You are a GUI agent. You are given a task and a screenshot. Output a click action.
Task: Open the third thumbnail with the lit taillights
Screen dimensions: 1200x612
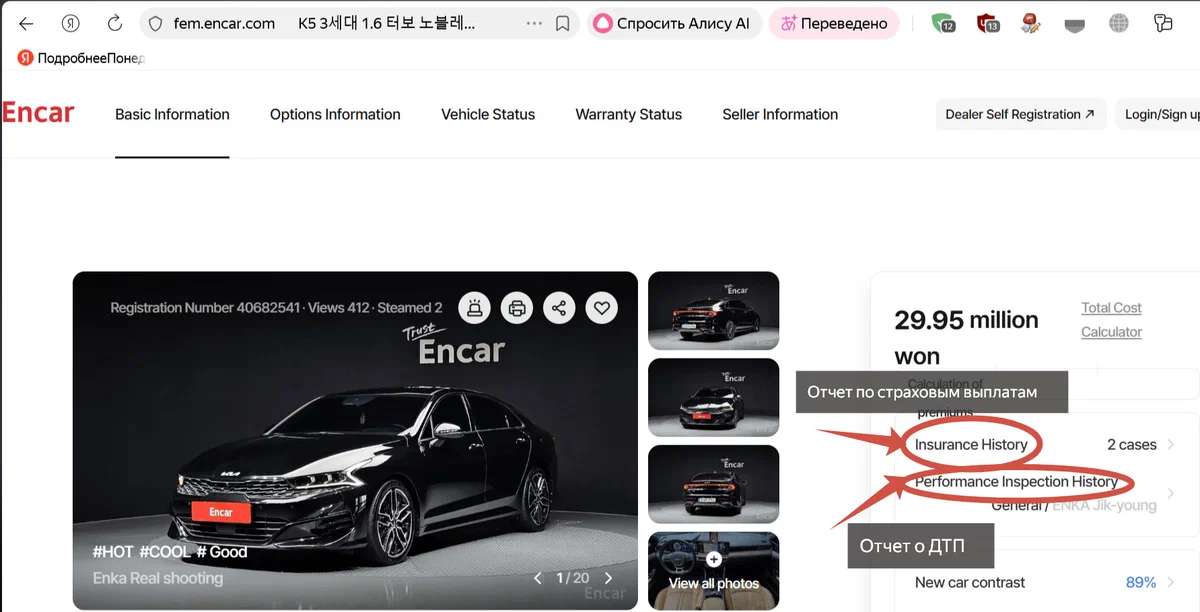pyautogui.click(x=713, y=484)
